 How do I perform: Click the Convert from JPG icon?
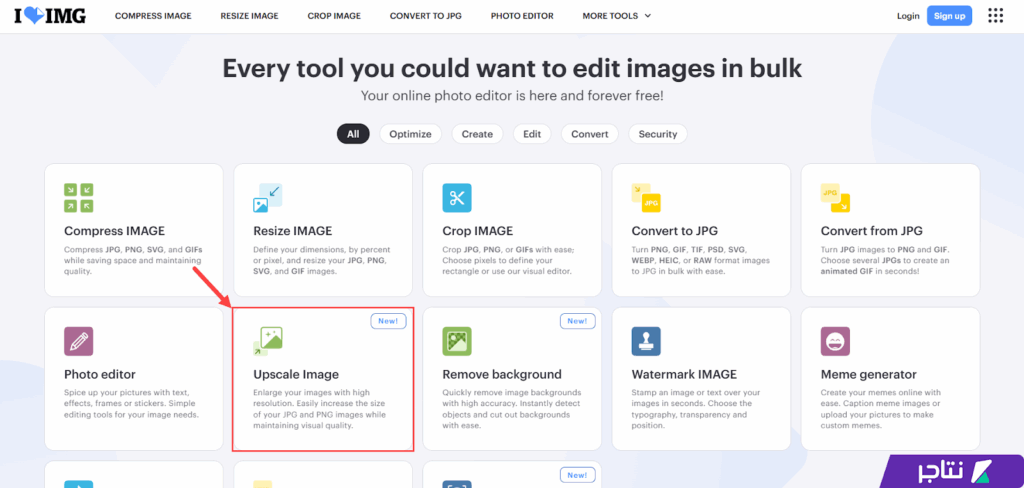click(x=835, y=198)
